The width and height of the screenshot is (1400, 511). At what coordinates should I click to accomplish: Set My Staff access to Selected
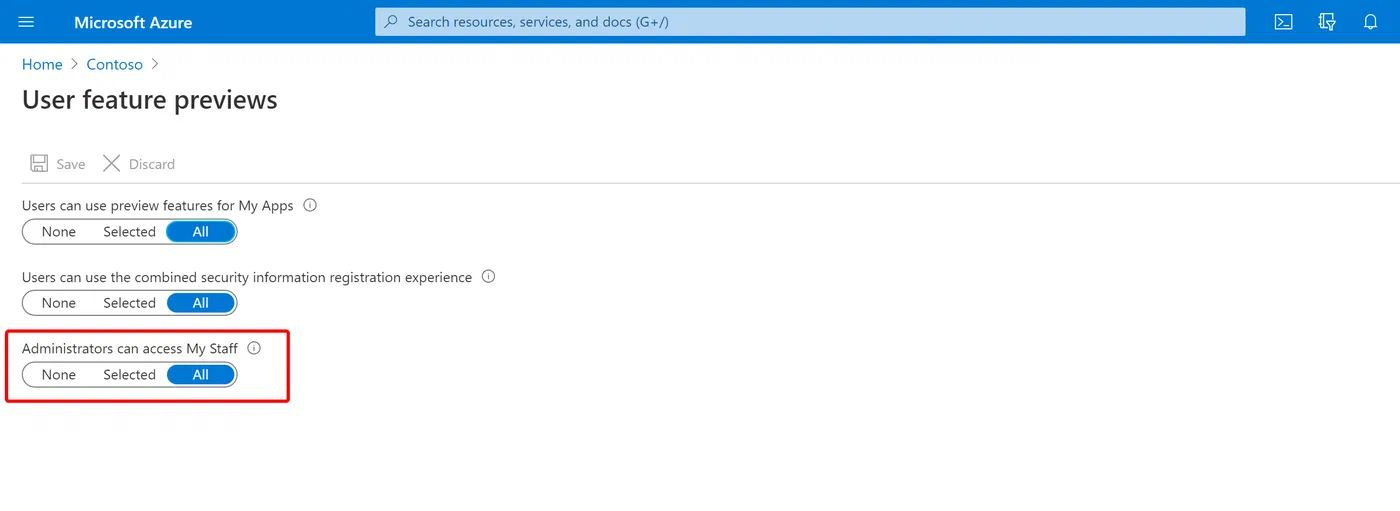click(129, 375)
